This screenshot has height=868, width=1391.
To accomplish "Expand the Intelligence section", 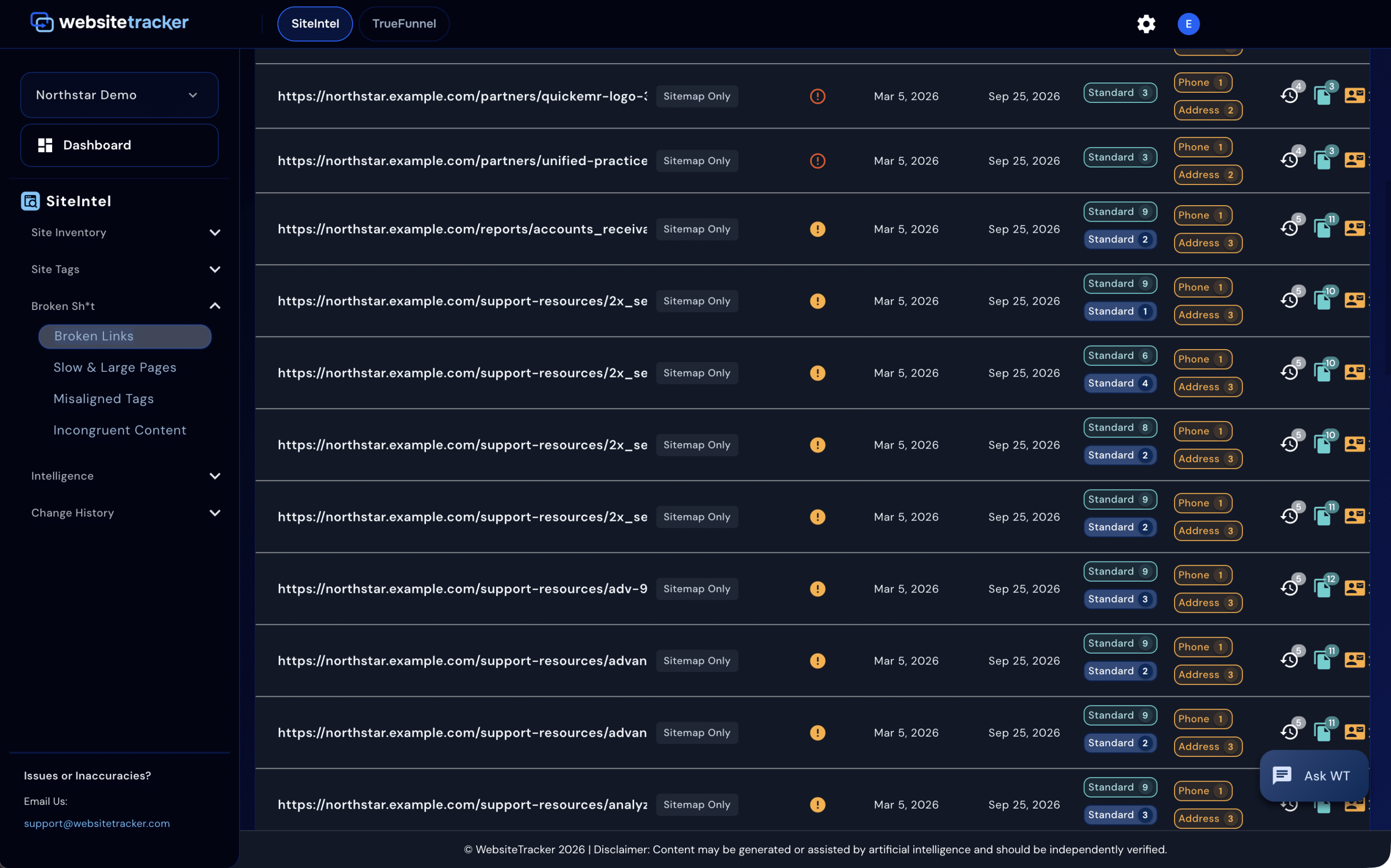I will click(x=126, y=476).
